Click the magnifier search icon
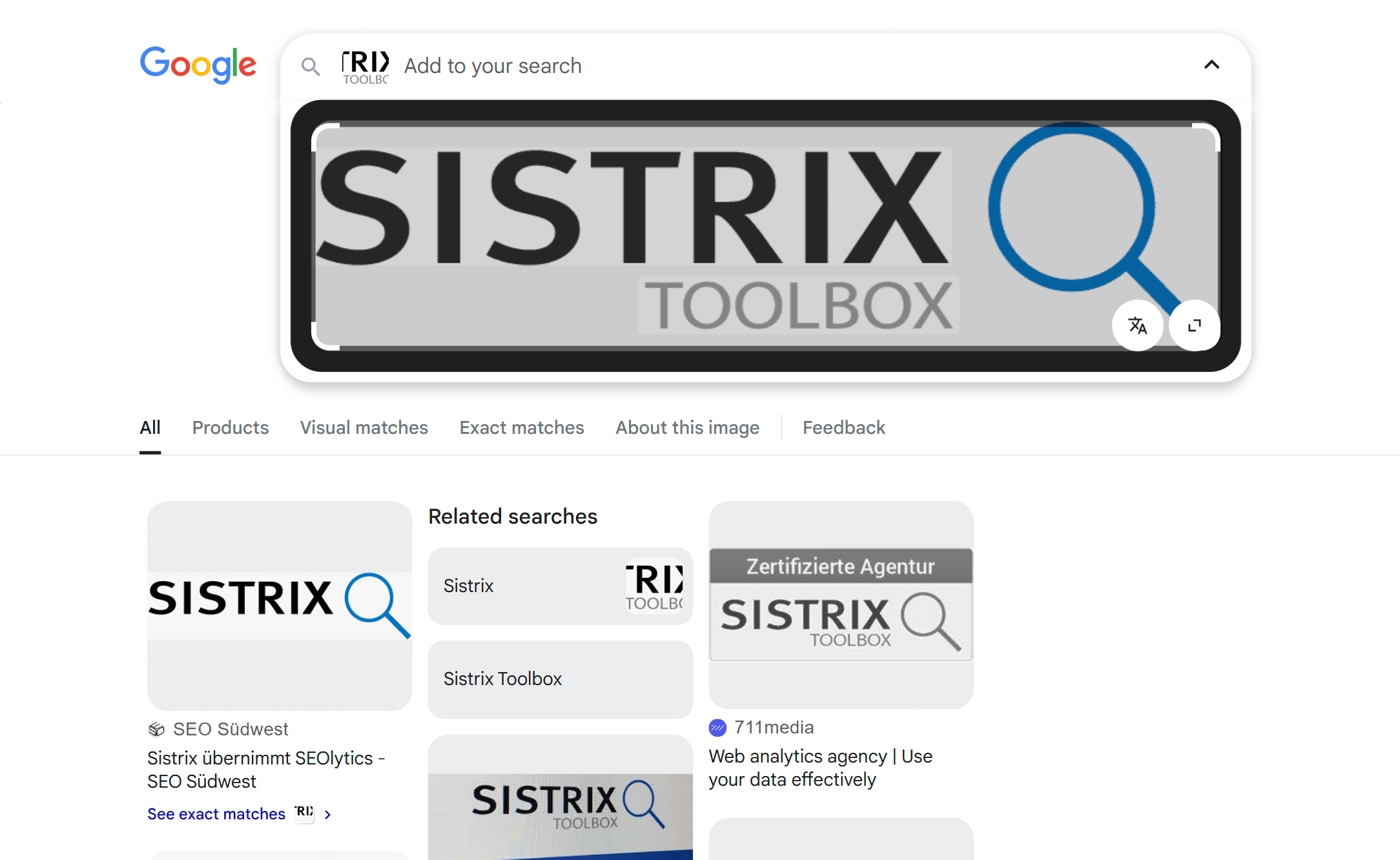1400x860 pixels. point(311,67)
